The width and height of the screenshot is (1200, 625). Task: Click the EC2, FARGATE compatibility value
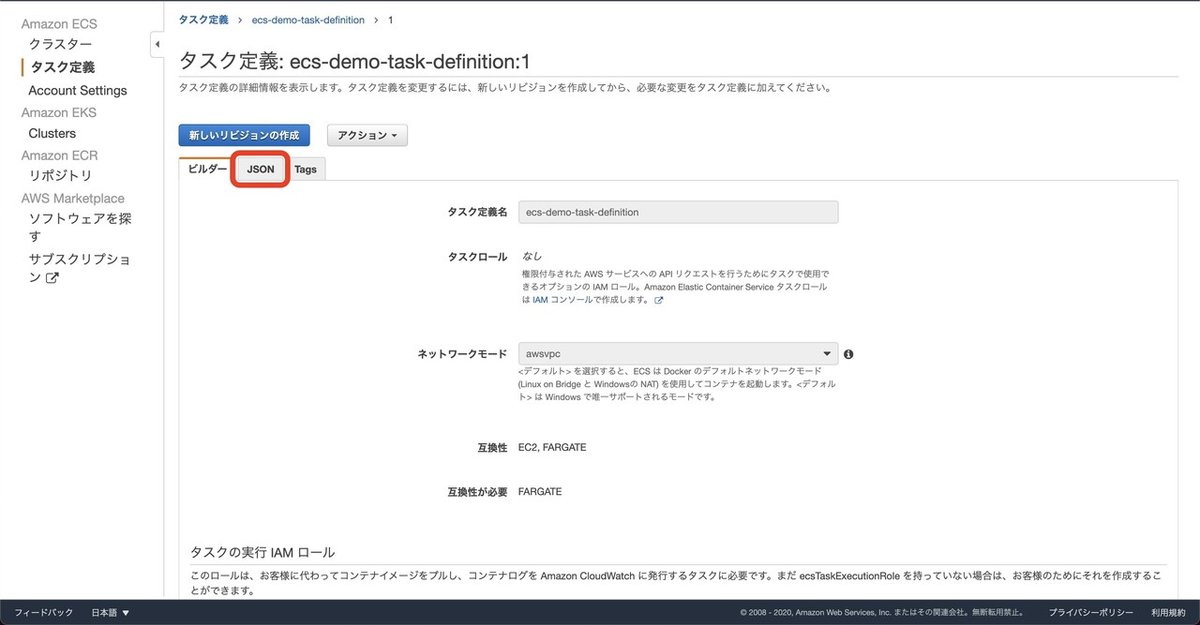tap(552, 447)
